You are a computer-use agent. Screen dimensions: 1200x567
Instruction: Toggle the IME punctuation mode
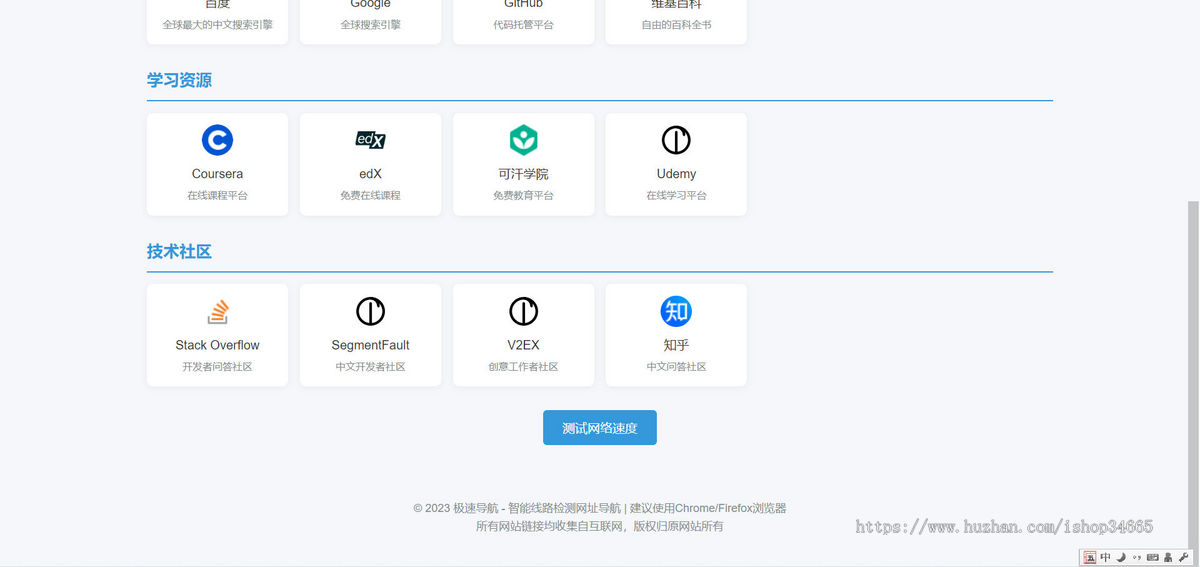1137,557
